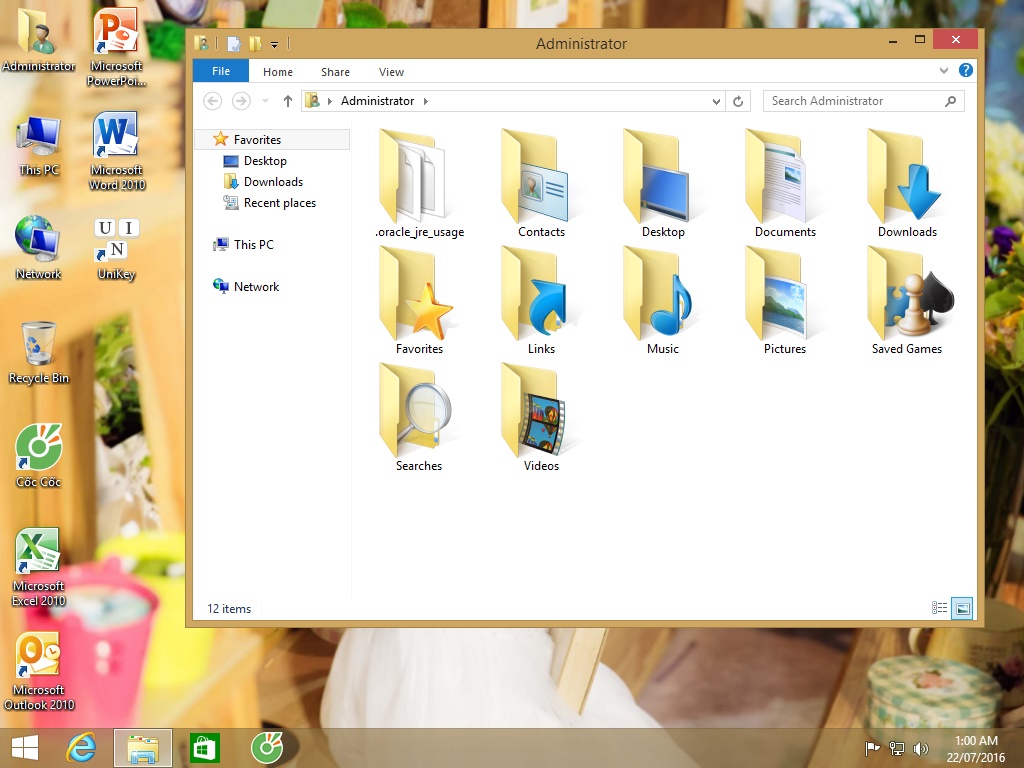This screenshot has height=768, width=1024.
Task: Open volume control tray icon
Action: 920,748
